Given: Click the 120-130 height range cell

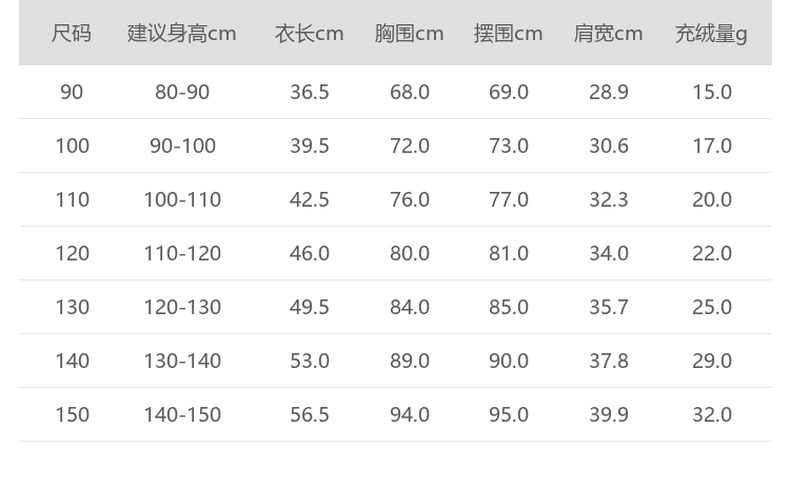Looking at the screenshot, I should click(182, 307).
